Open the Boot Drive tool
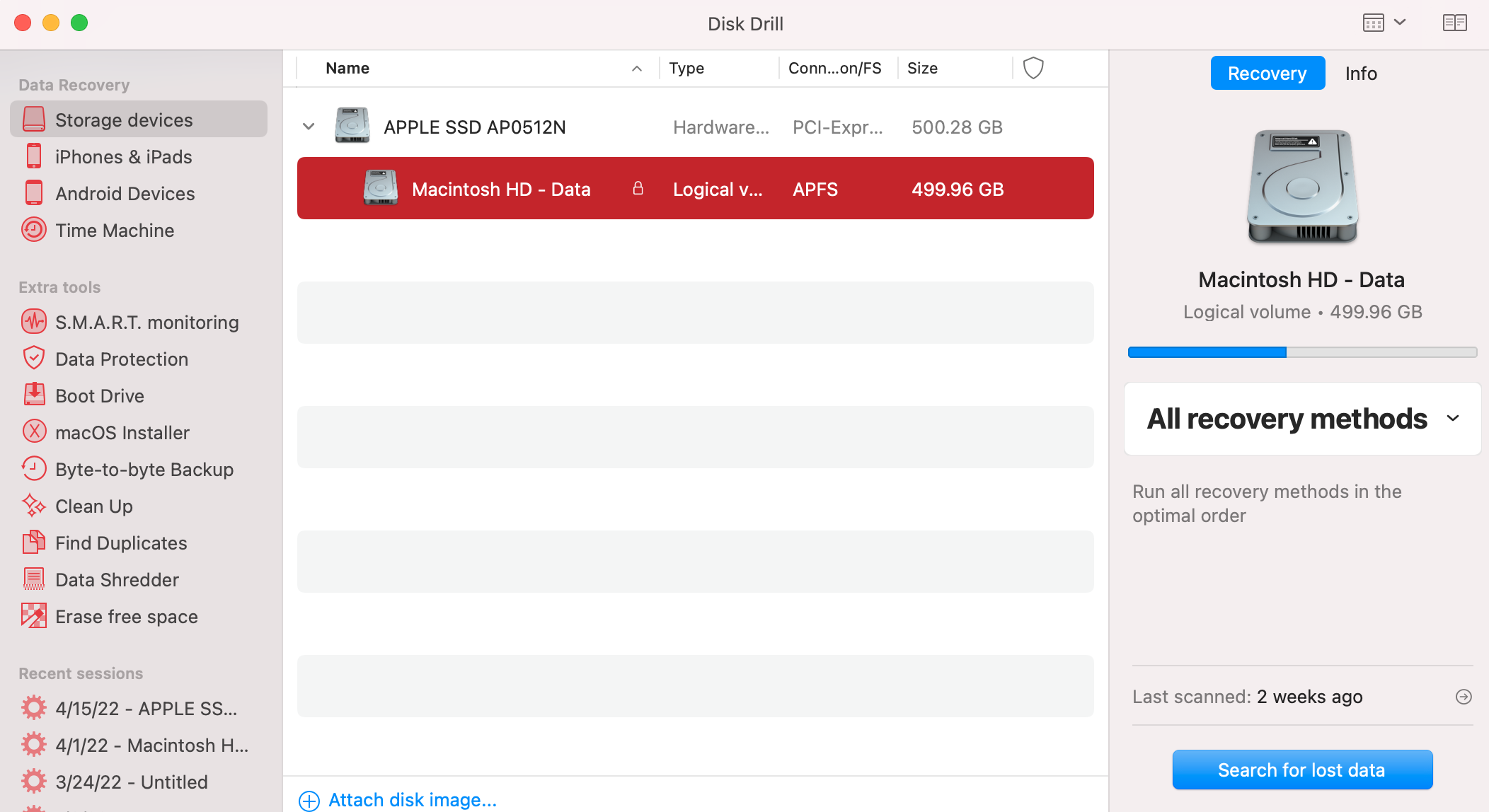The height and width of the screenshot is (812, 1489). 100,395
